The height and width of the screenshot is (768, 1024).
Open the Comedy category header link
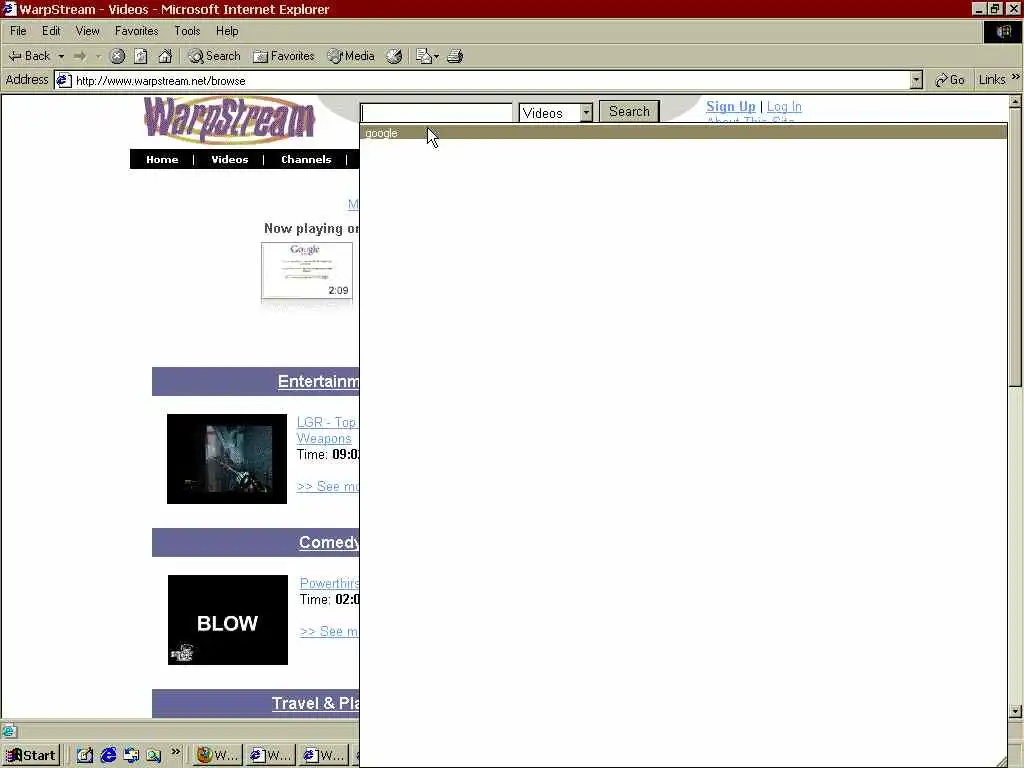click(x=328, y=542)
